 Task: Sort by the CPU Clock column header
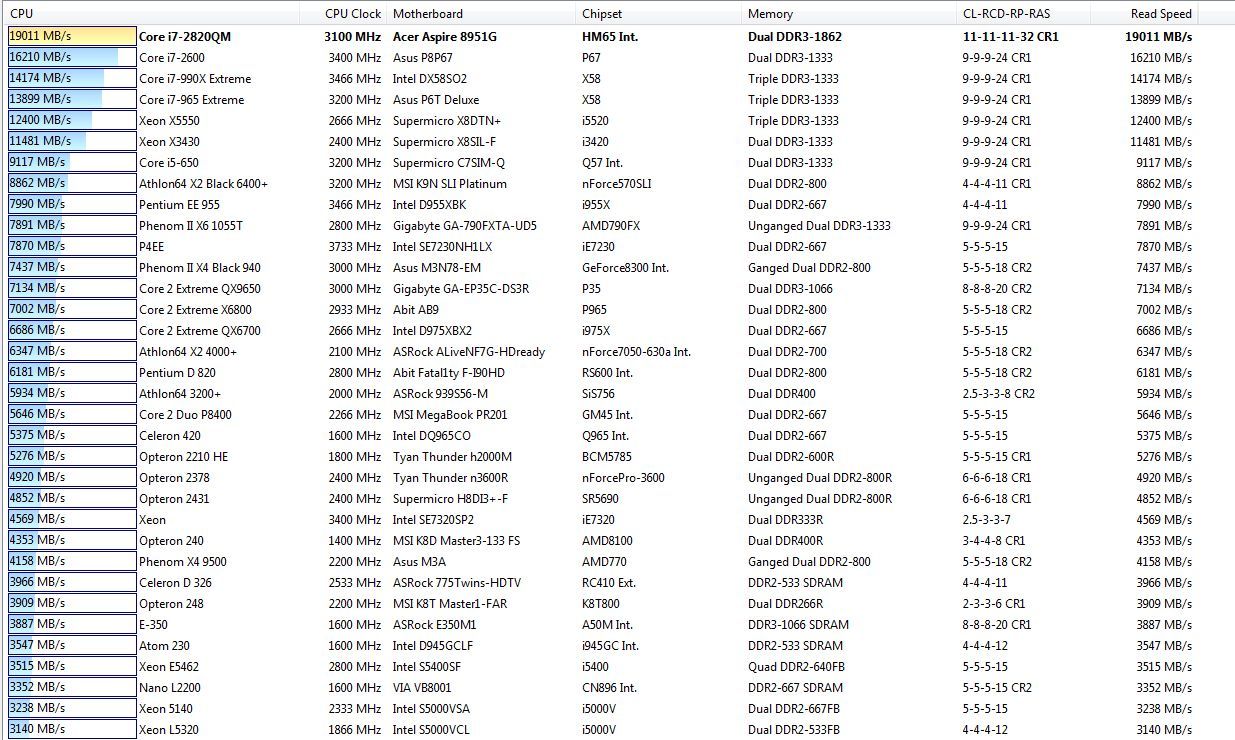click(x=343, y=13)
